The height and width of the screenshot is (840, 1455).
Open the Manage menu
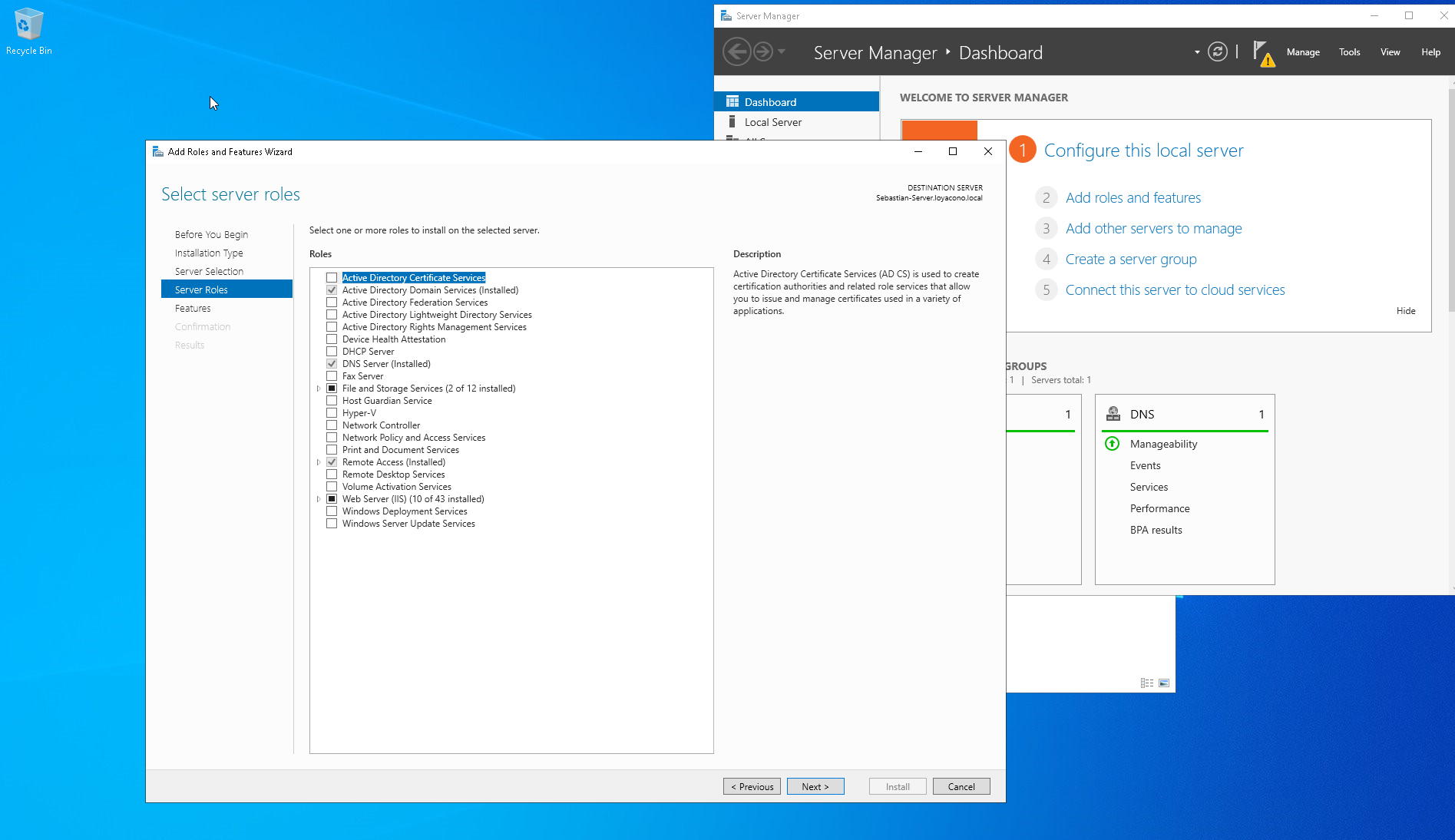point(1303,52)
